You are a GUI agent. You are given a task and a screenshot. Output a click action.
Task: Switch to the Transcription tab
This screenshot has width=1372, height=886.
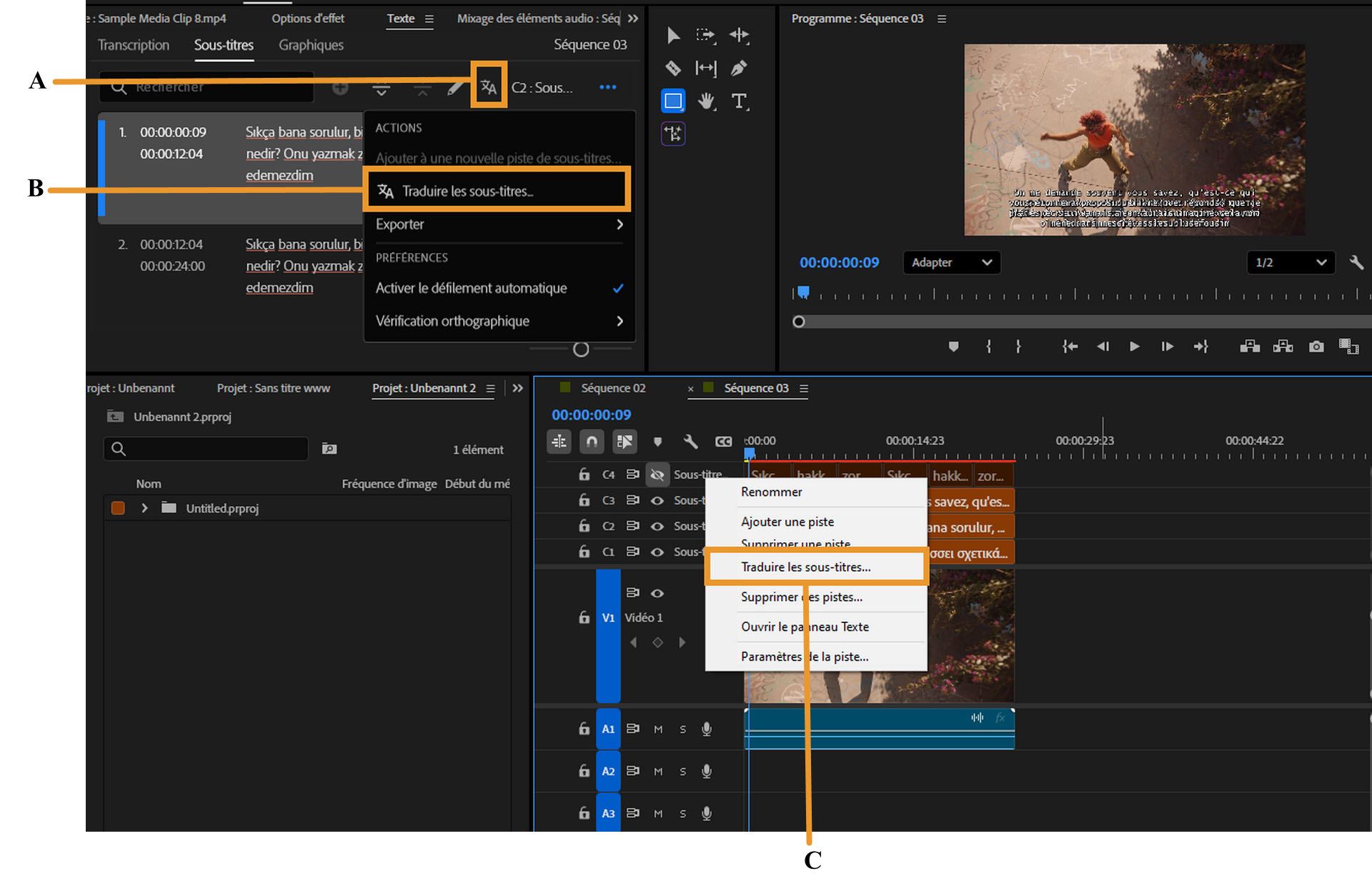[x=134, y=44]
